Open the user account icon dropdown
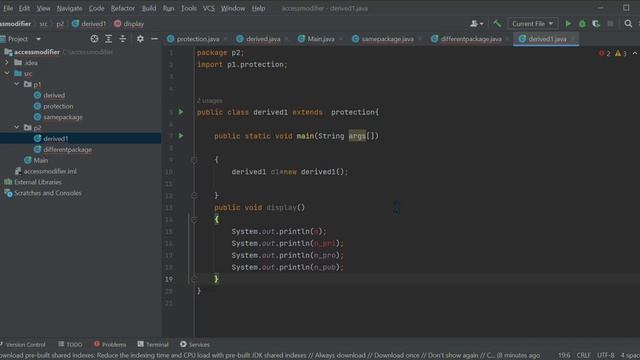This screenshot has height=360, width=640. click(476, 24)
